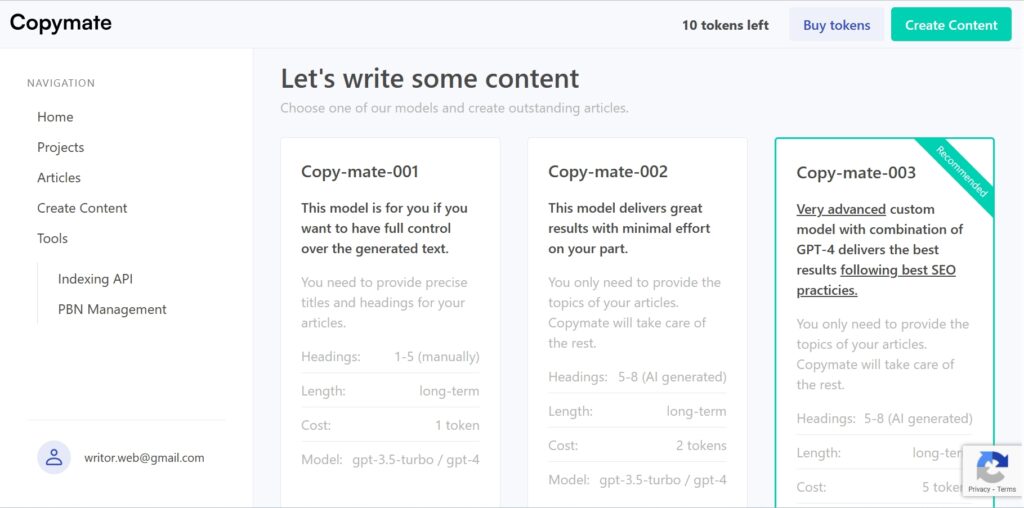Select the Copy-mate-001 model card title

click(360, 172)
